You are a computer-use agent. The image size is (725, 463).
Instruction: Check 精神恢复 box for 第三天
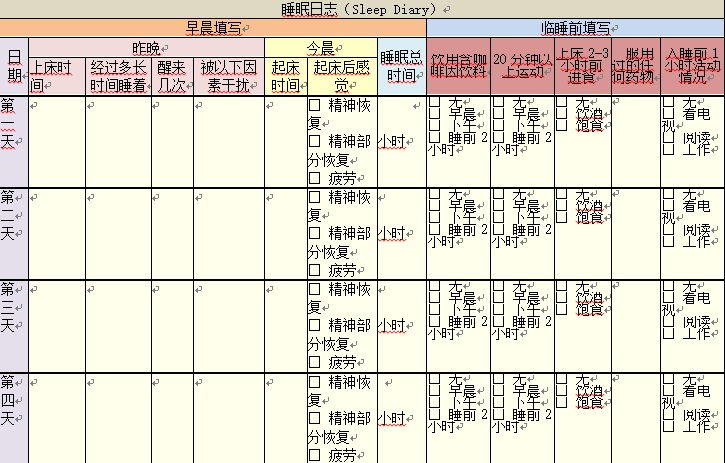click(x=314, y=290)
